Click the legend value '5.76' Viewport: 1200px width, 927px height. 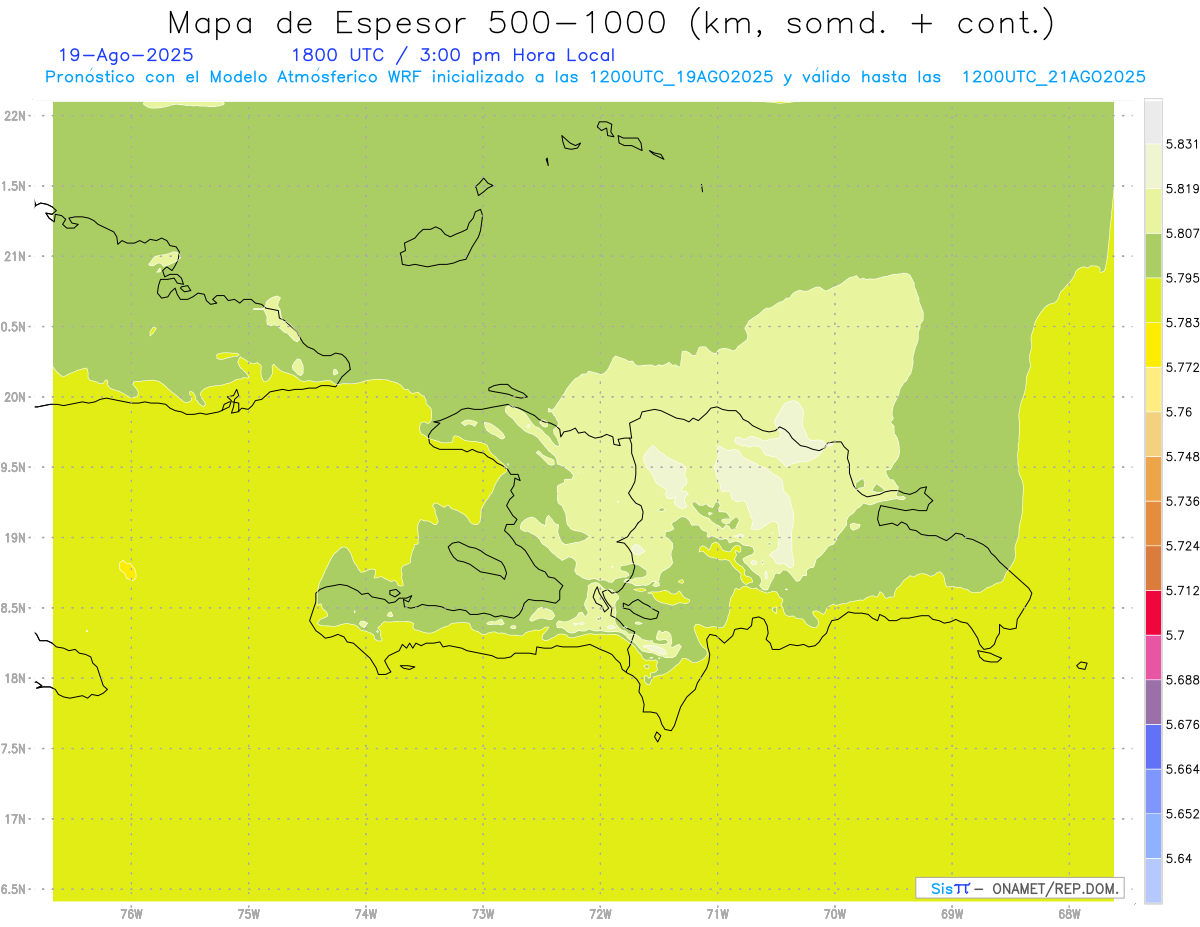click(1179, 412)
